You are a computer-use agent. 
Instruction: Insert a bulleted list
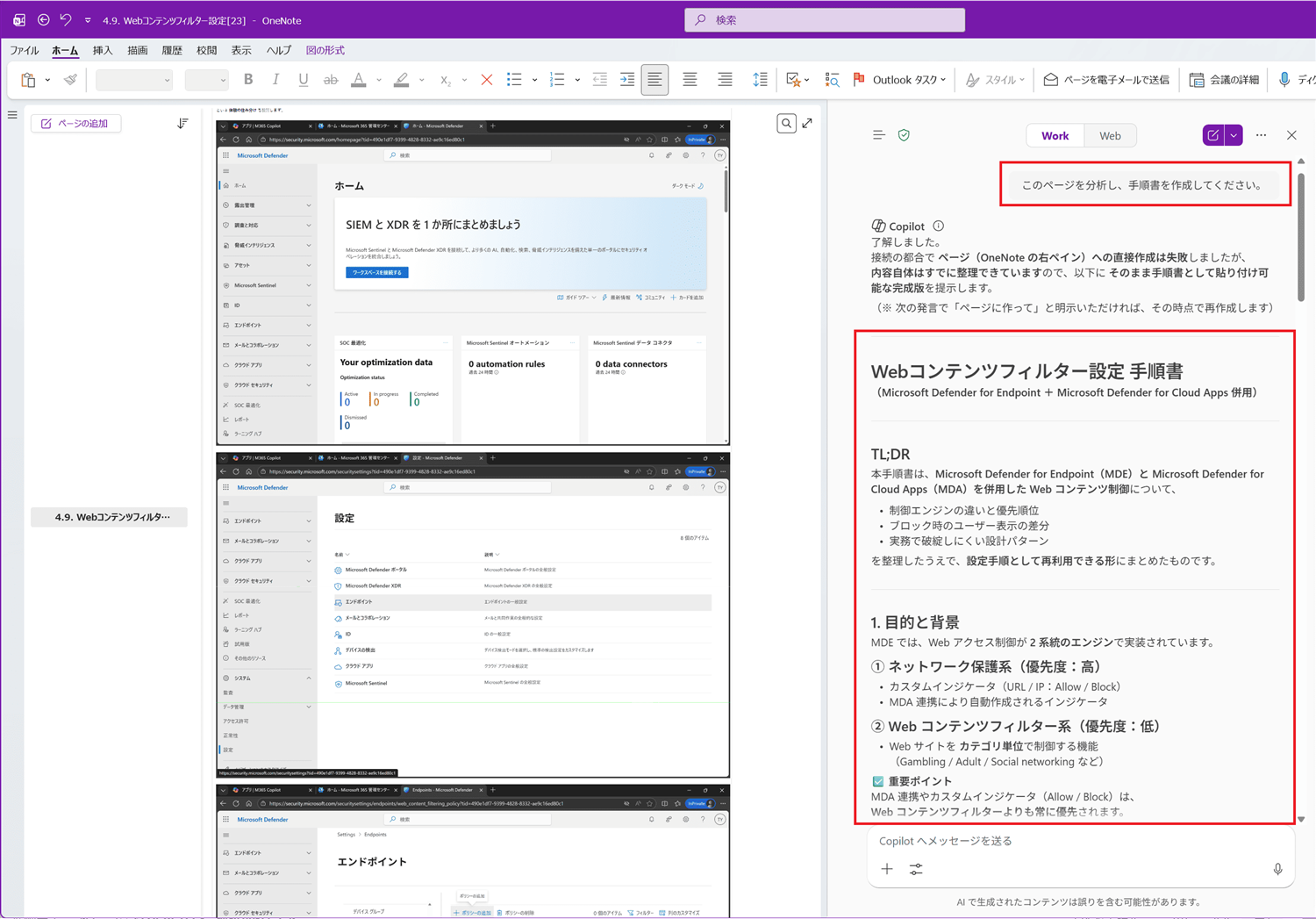coord(514,80)
